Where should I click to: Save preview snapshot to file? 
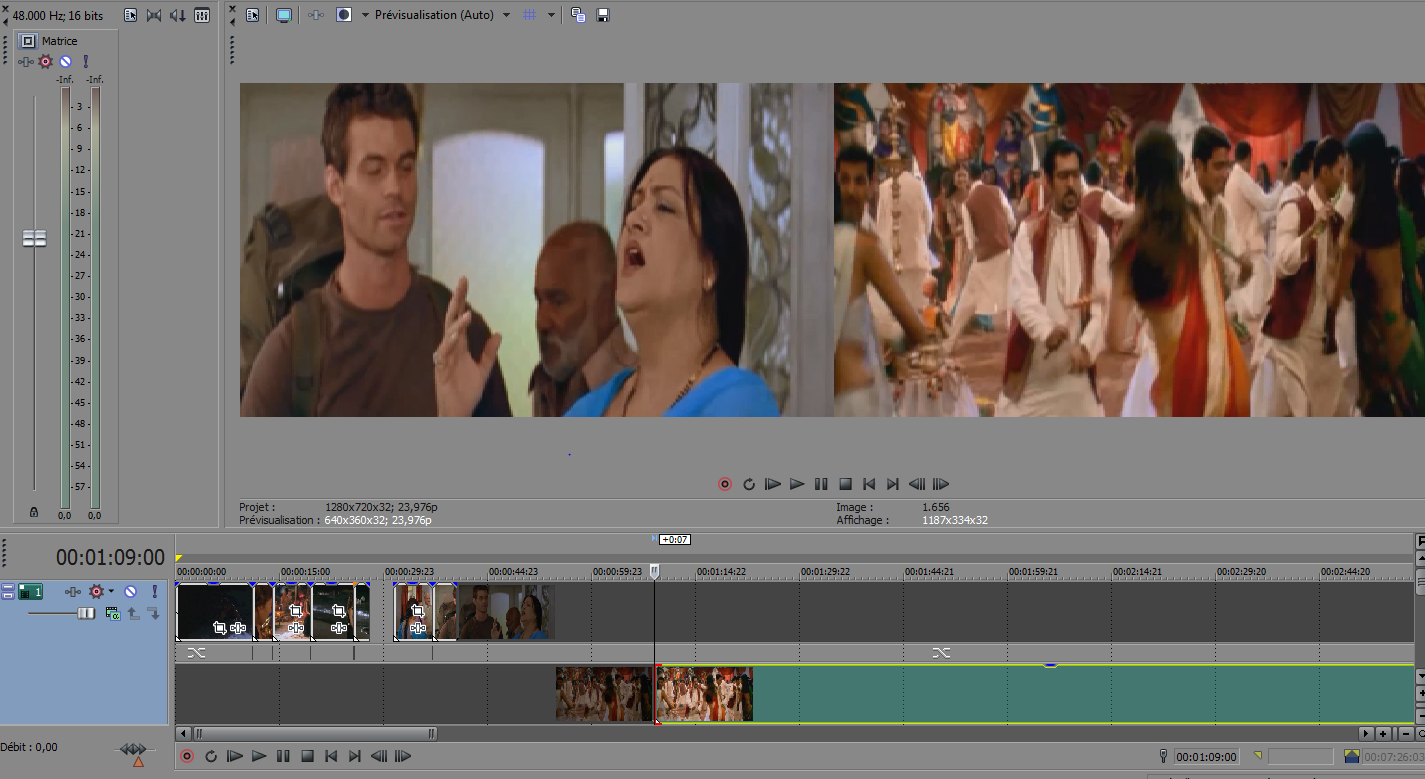603,15
